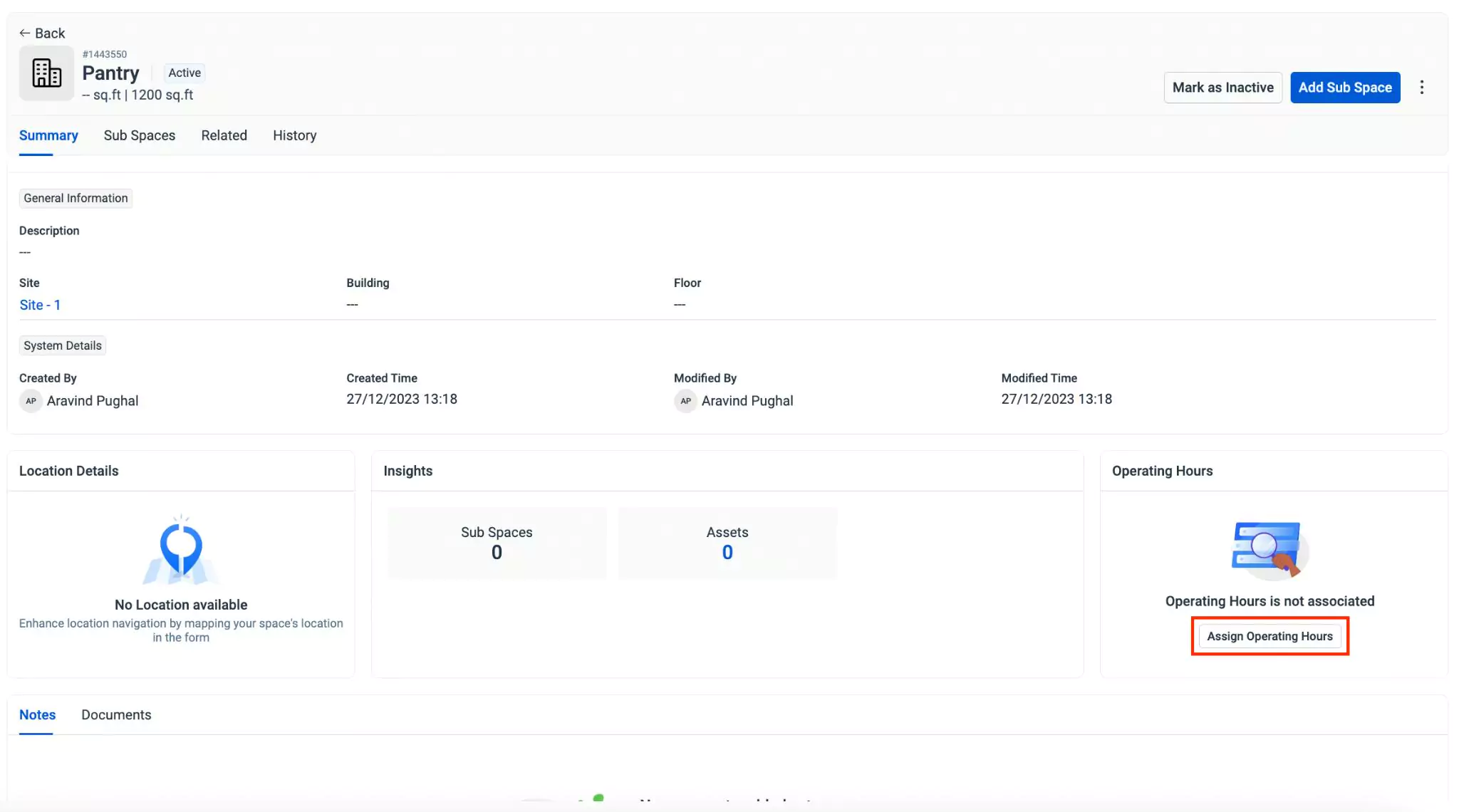Click the Sub Spaces count tile
This screenshot has width=1459, height=812.
click(497, 543)
